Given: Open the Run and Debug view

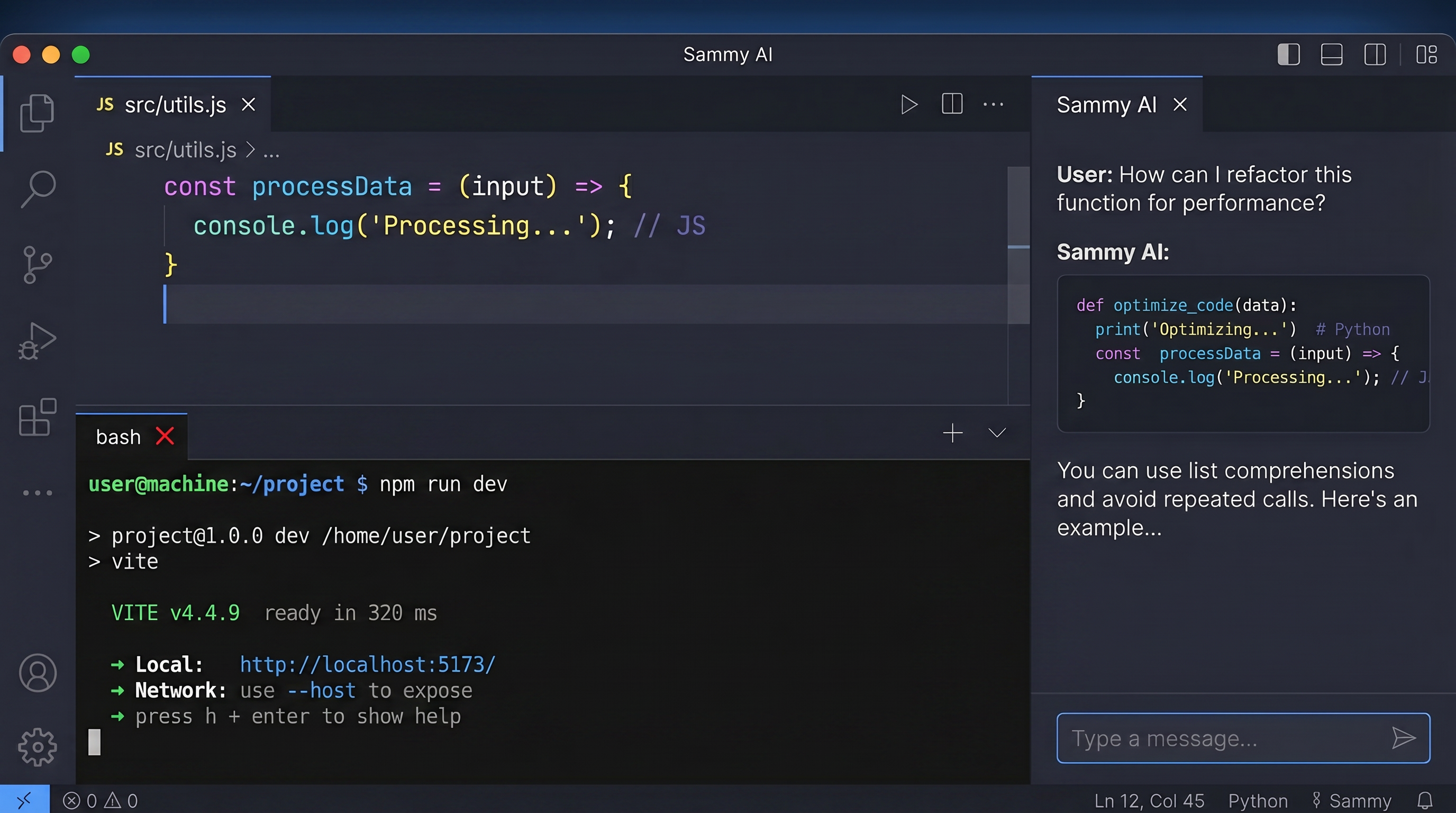Looking at the screenshot, I should pos(38,340).
